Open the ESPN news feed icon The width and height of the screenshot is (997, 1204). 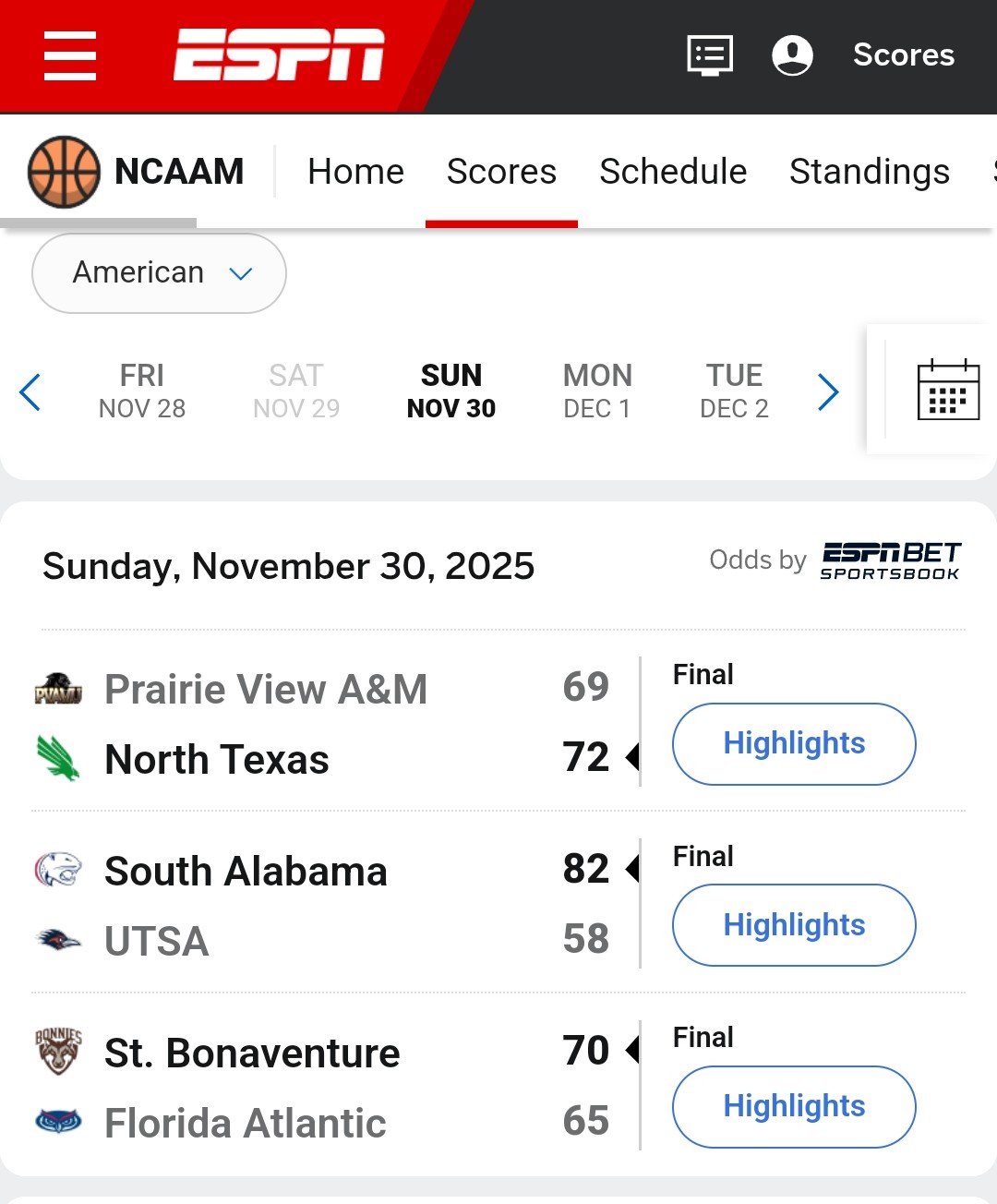click(x=710, y=55)
